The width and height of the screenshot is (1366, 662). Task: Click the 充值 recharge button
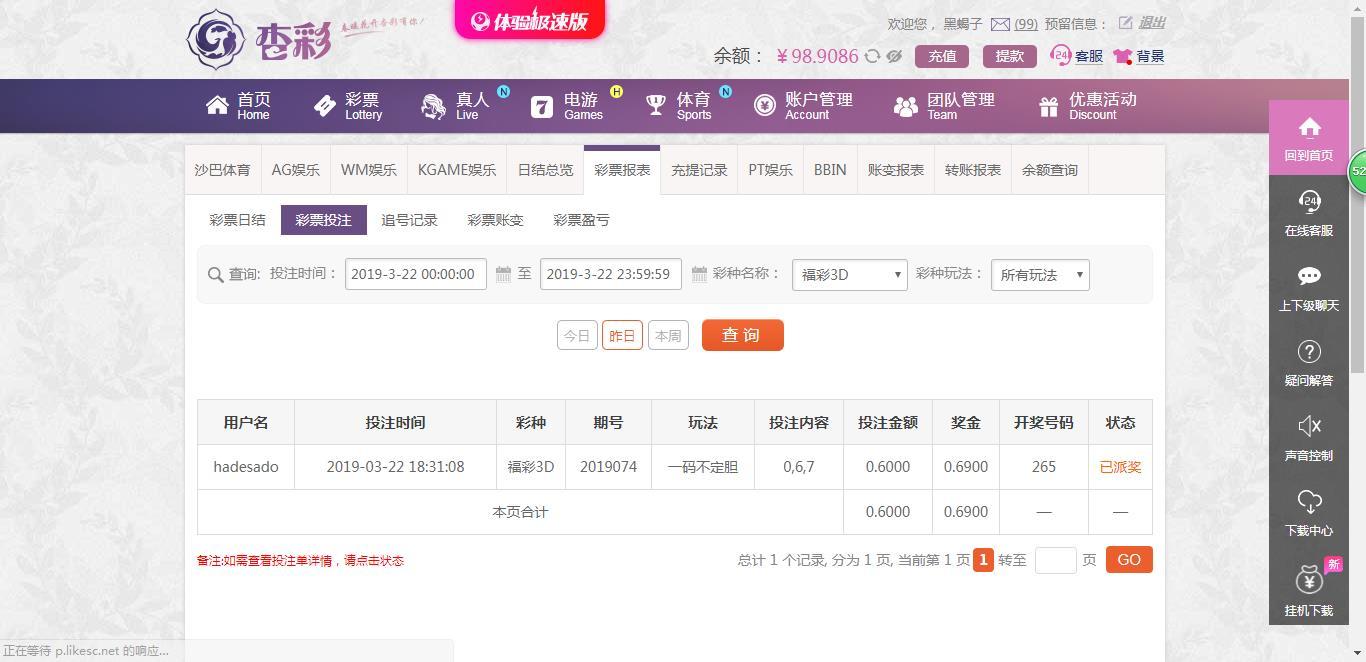pos(942,56)
